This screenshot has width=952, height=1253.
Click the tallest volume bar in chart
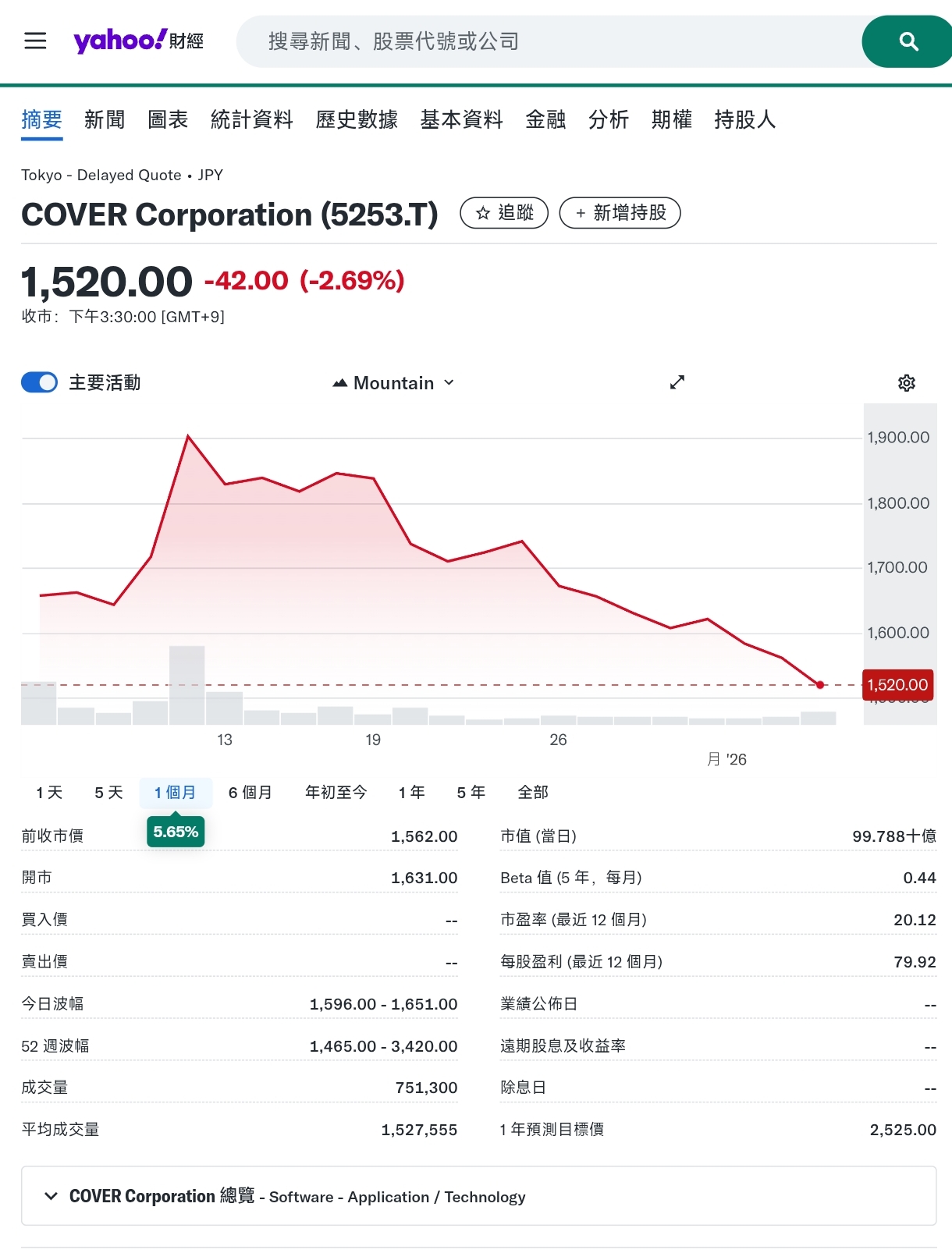[187, 684]
